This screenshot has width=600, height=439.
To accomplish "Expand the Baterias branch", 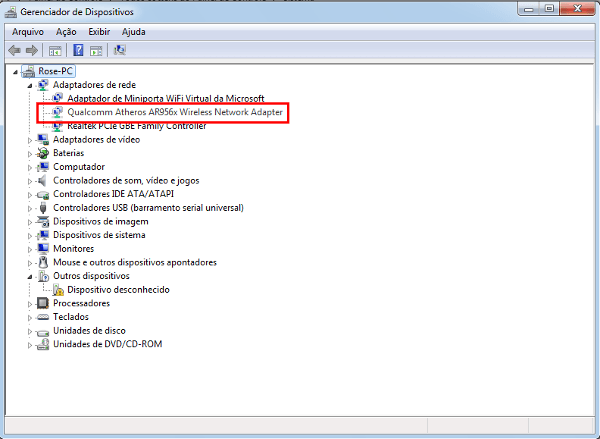I will (x=30, y=154).
